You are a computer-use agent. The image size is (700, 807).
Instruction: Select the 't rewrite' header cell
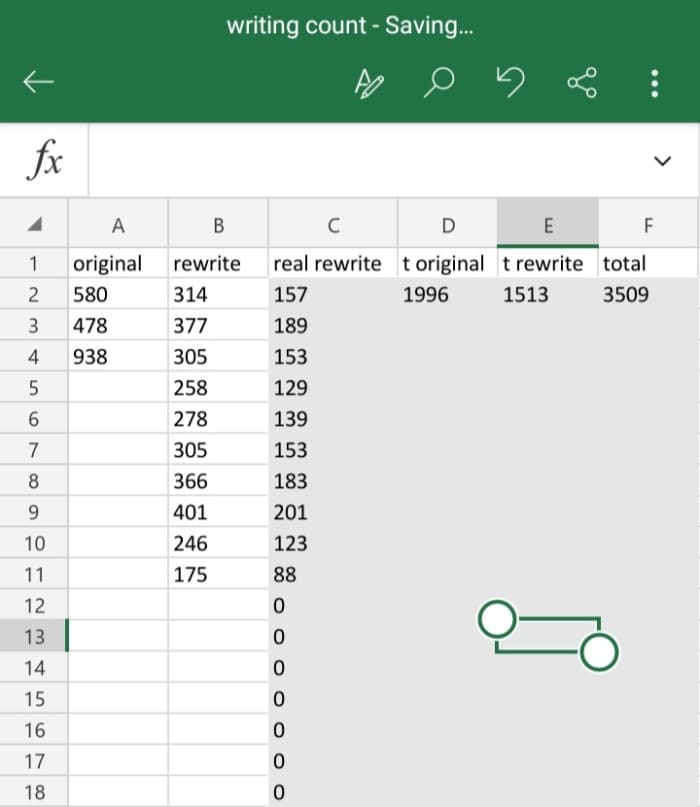point(548,264)
